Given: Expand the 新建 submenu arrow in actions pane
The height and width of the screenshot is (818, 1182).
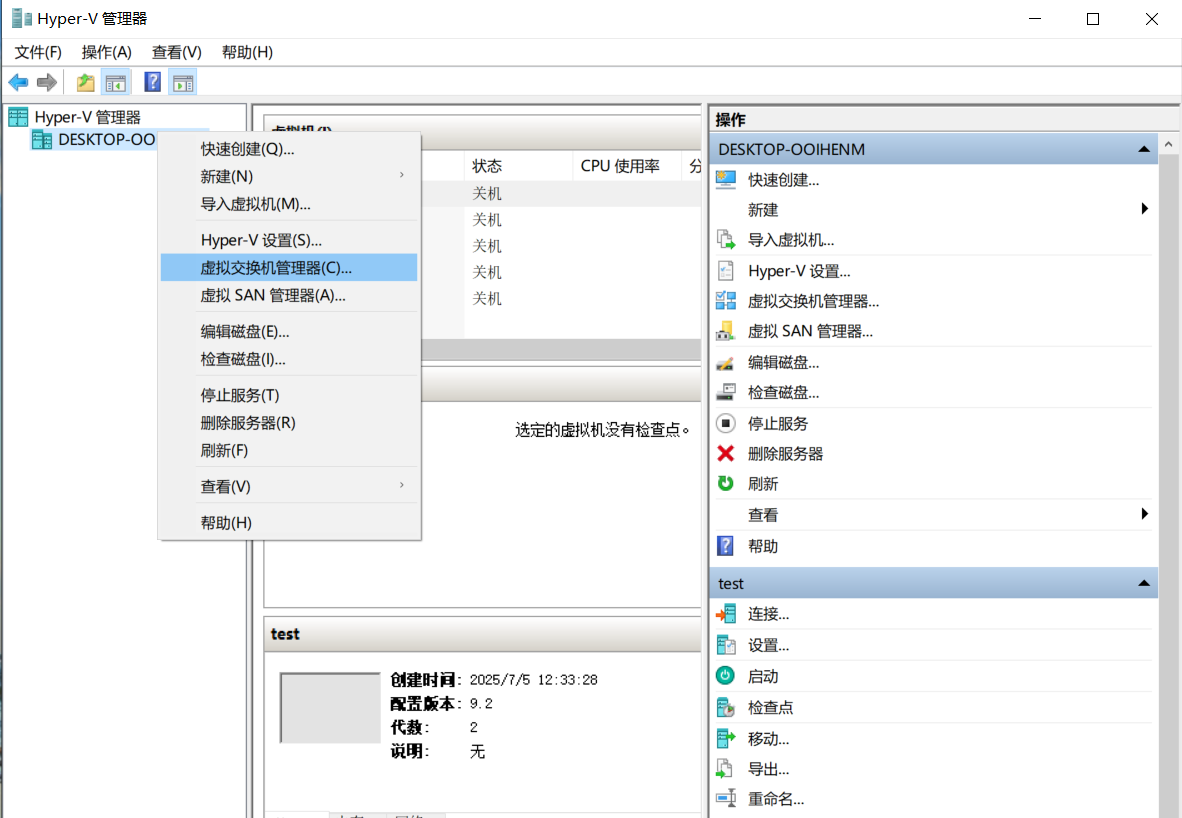Looking at the screenshot, I should click(1144, 209).
